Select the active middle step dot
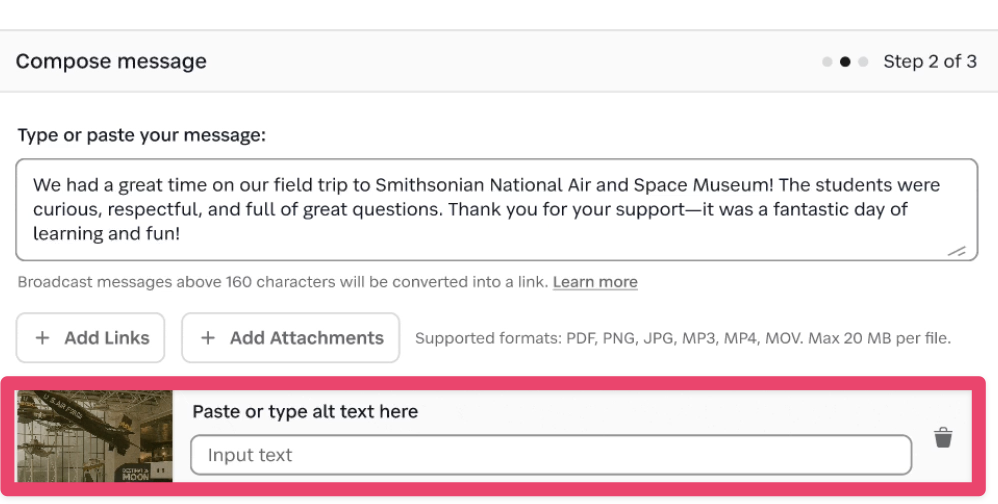998x504 pixels. pos(845,62)
